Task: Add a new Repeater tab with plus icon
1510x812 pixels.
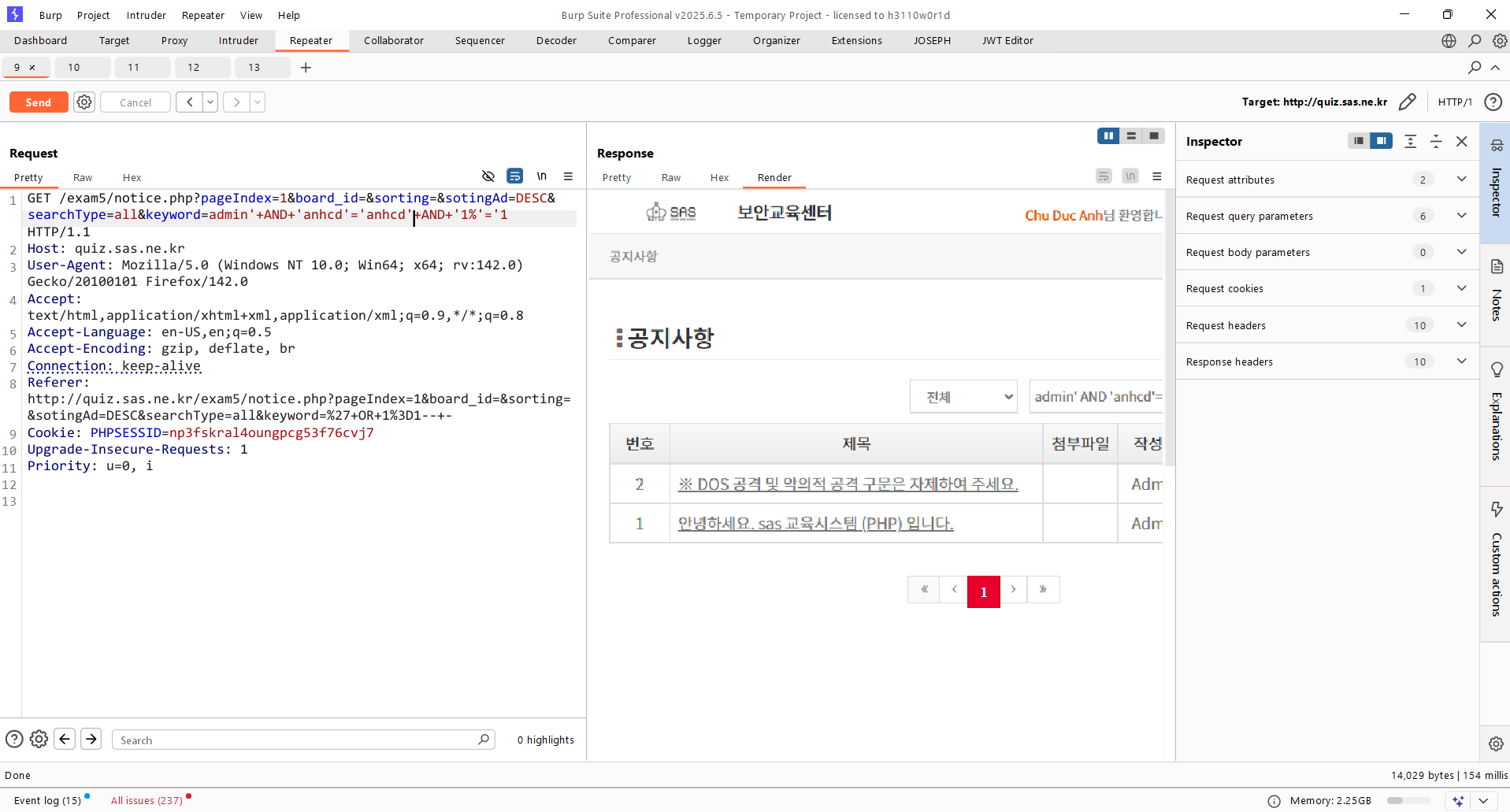Action: coord(306,68)
